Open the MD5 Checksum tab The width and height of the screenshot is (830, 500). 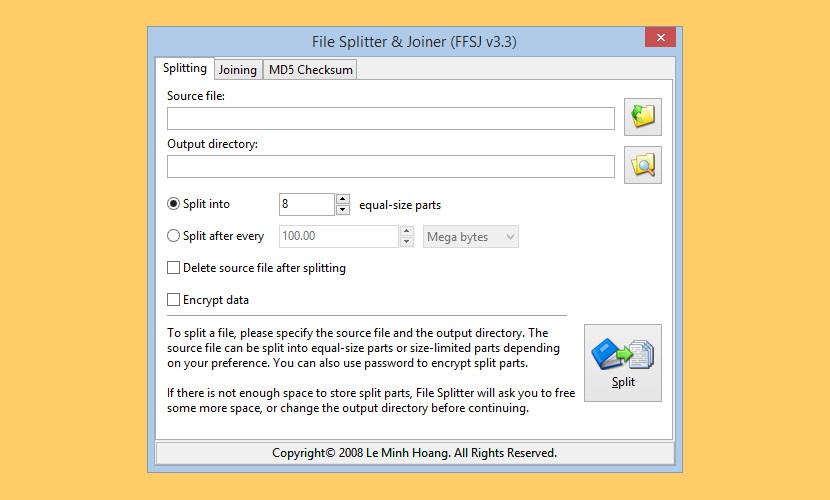[310, 70]
